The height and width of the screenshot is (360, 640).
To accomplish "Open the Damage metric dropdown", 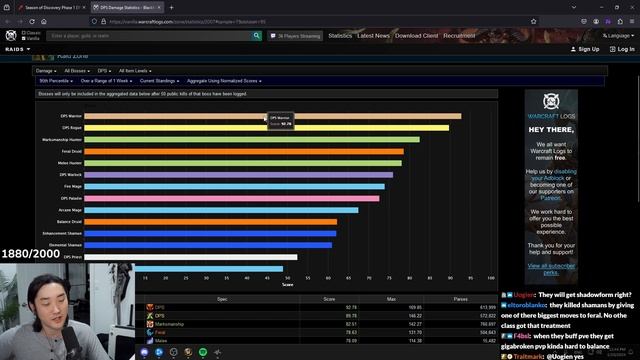I will coord(46,71).
